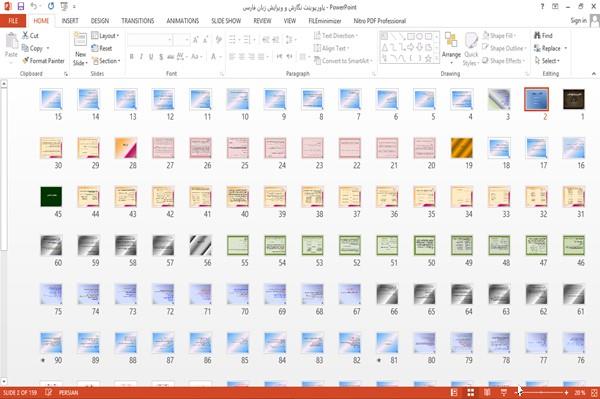The image size is (600, 399).
Task: Switch to the SLIDE SHOW tab
Action: [x=226, y=21]
